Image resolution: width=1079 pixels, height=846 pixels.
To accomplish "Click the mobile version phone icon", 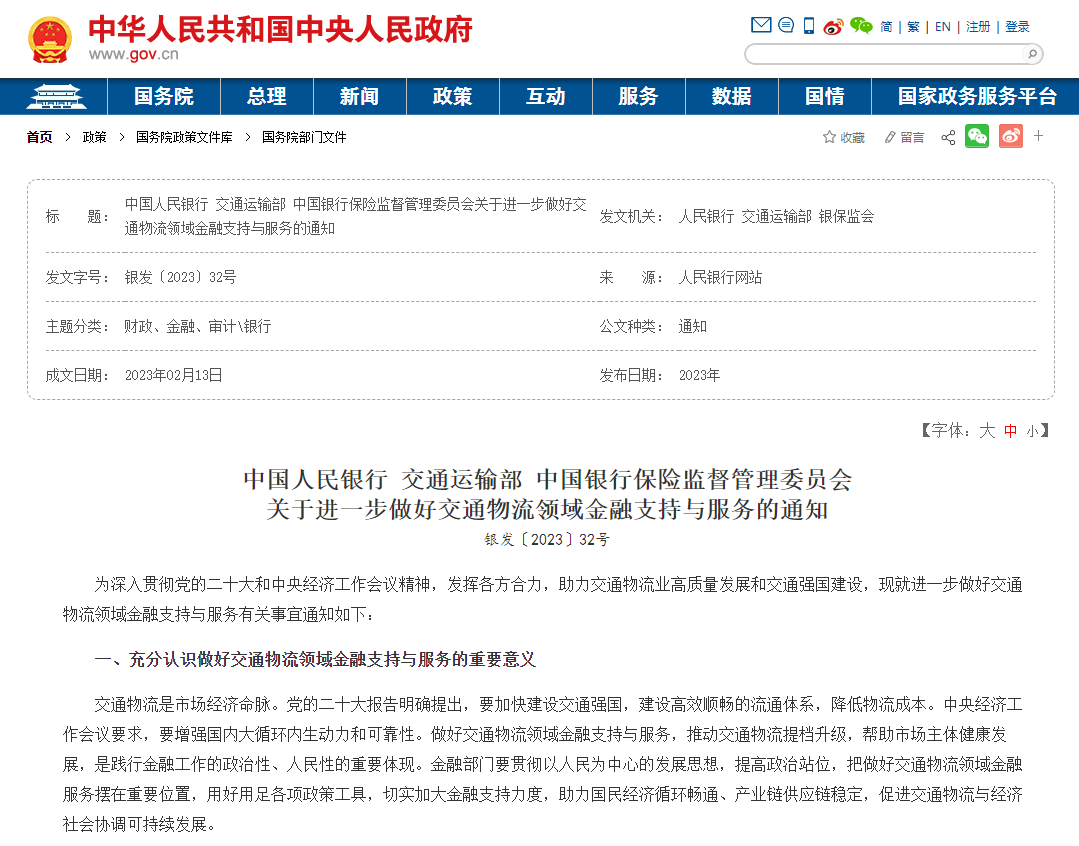I will pyautogui.click(x=807, y=26).
